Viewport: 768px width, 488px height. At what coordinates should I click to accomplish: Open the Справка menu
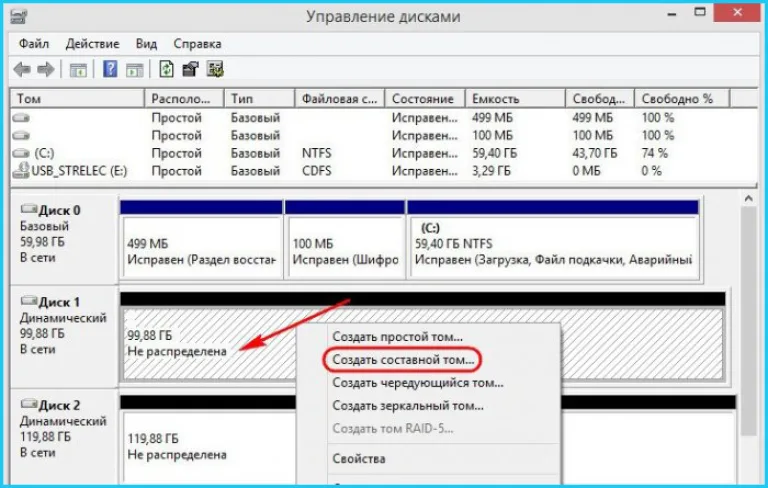[197, 44]
